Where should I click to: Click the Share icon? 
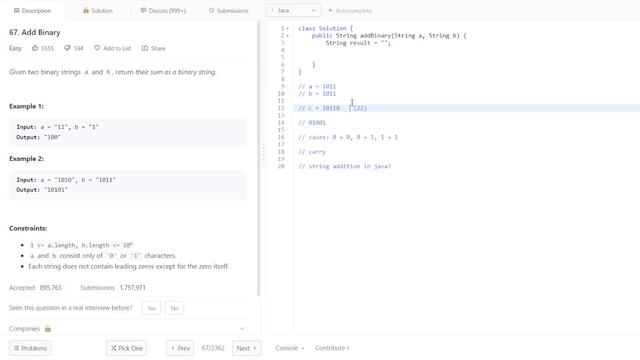click(145, 48)
